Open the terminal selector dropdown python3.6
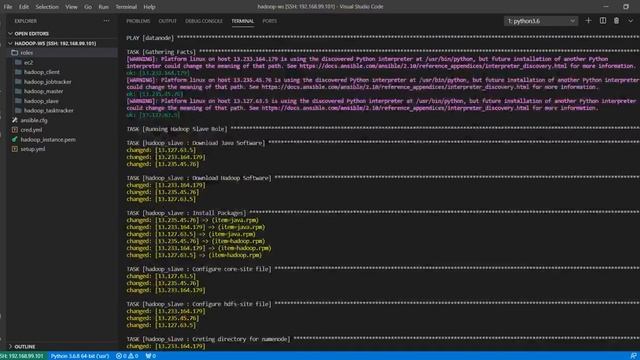Screen dimensions: 640x360 [541, 21]
